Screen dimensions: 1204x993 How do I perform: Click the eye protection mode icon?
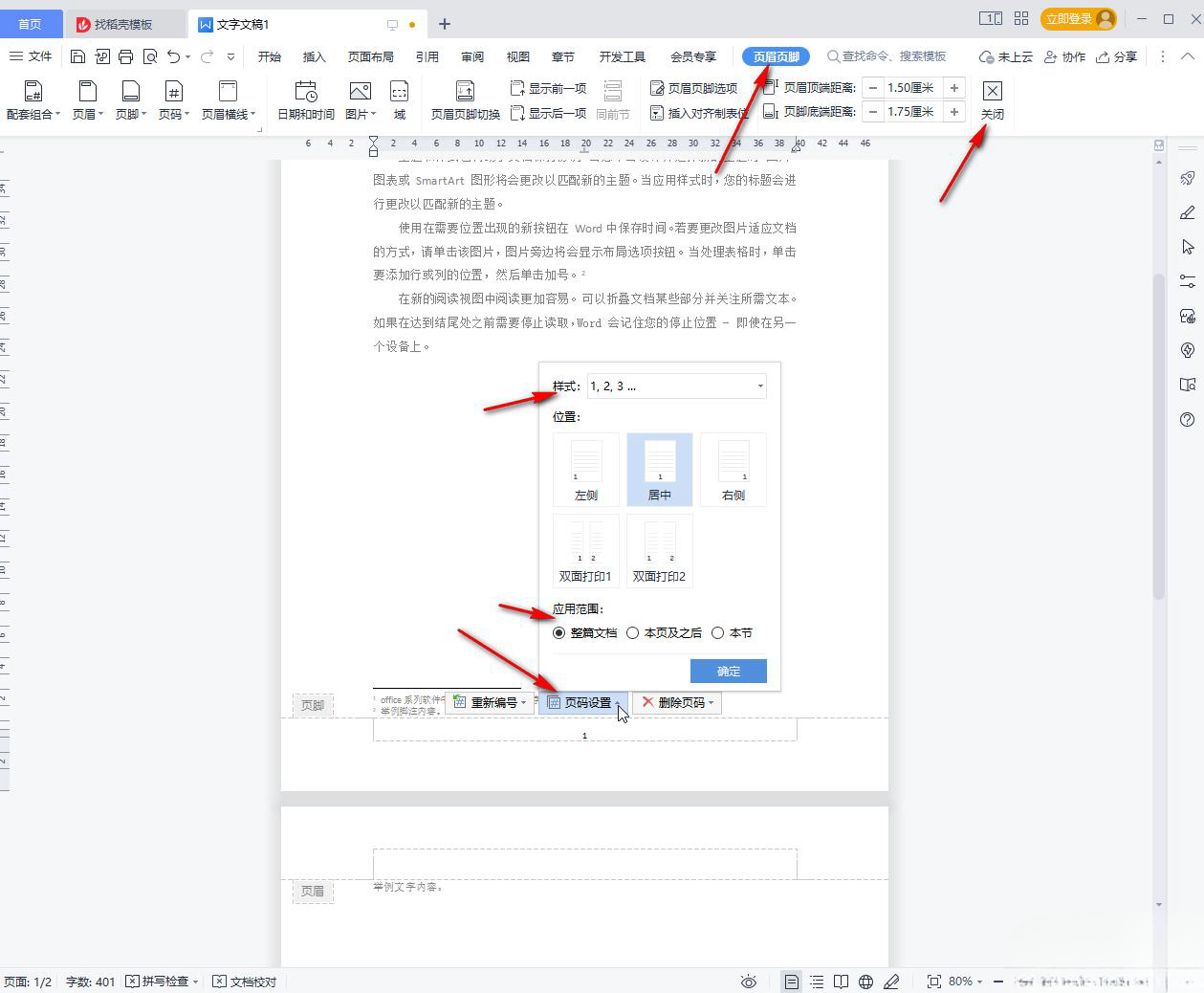749,982
